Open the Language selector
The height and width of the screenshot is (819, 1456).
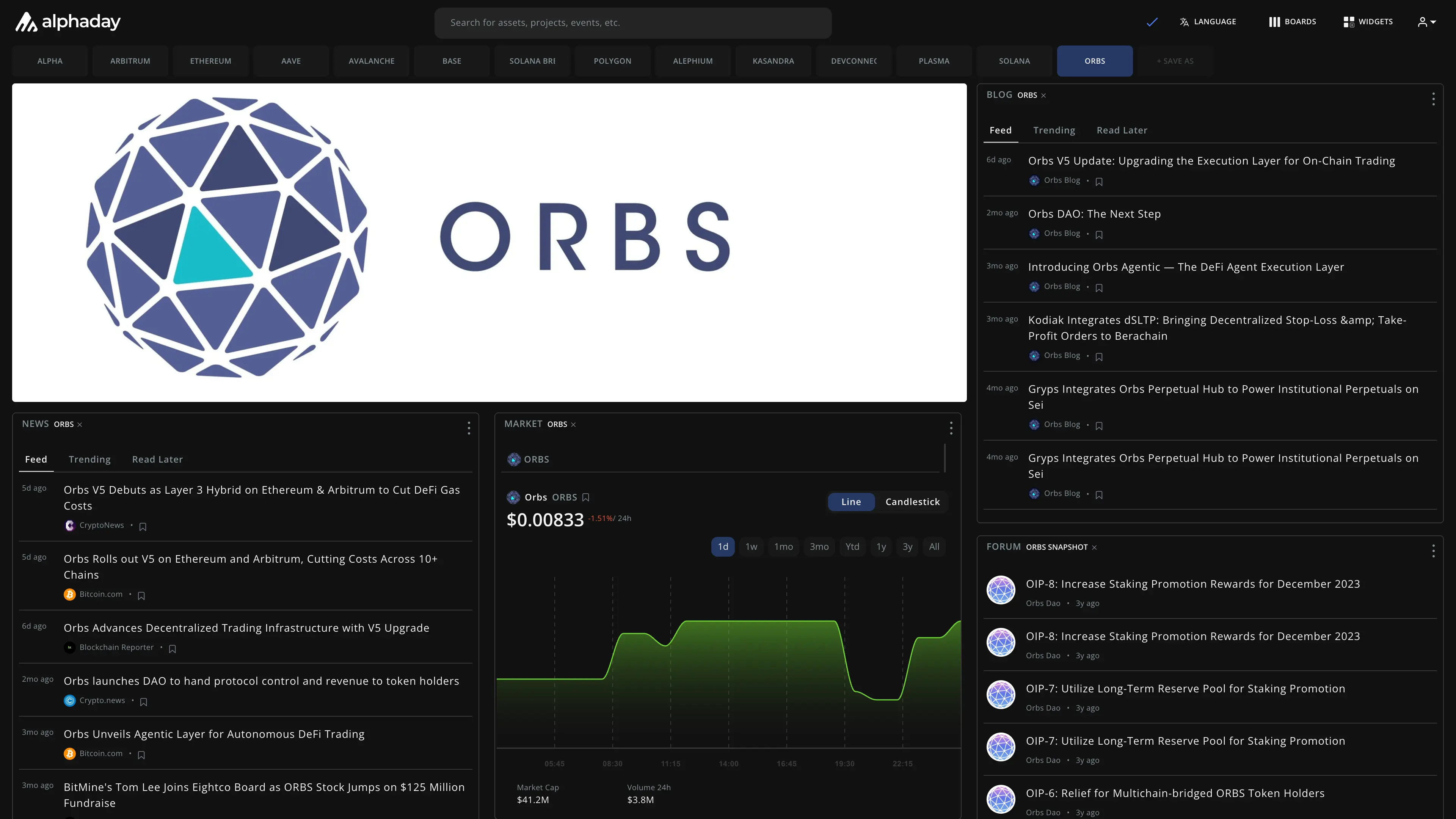tap(1208, 22)
